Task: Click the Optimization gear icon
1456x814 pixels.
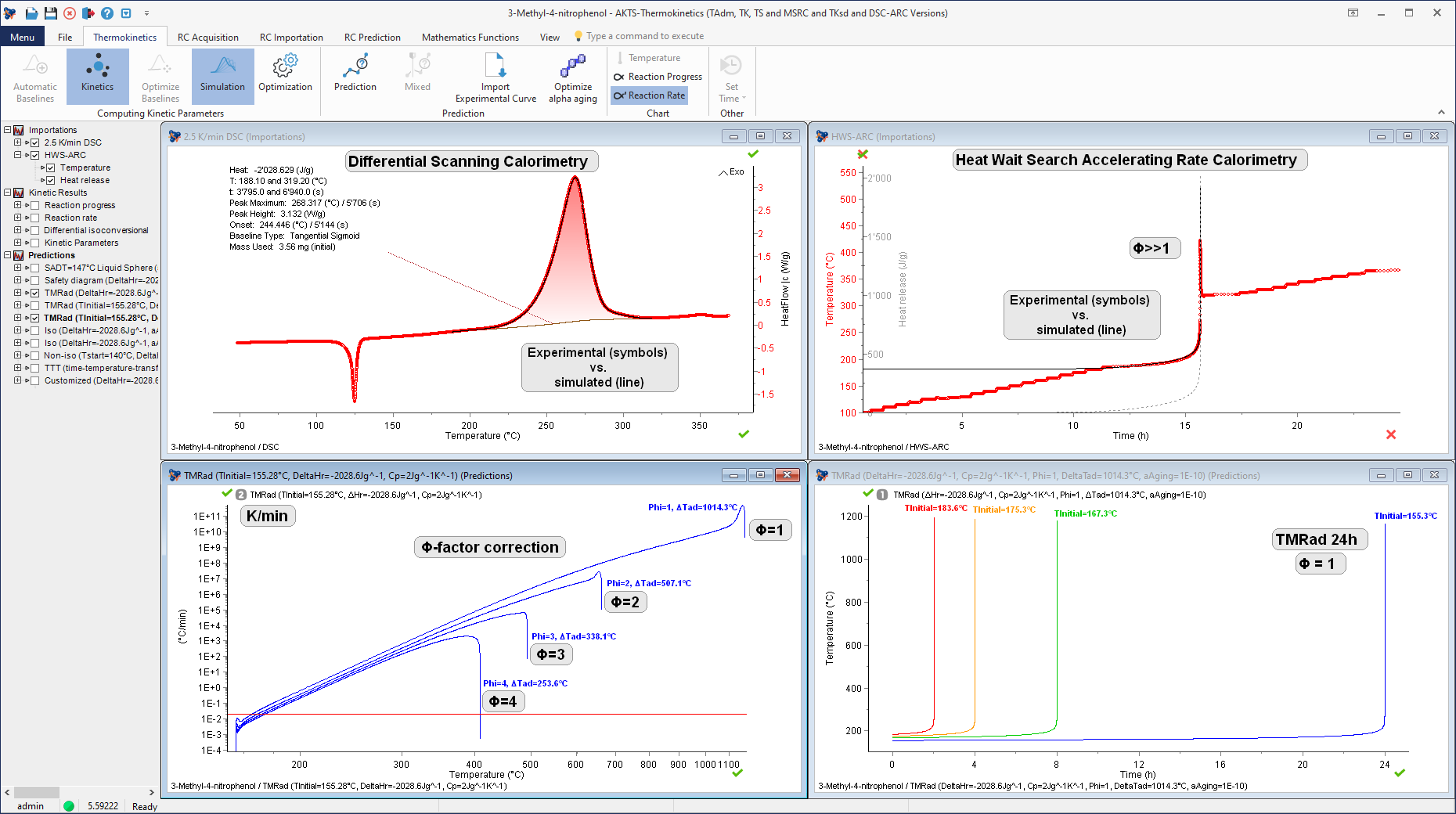Action: pyautogui.click(x=285, y=67)
